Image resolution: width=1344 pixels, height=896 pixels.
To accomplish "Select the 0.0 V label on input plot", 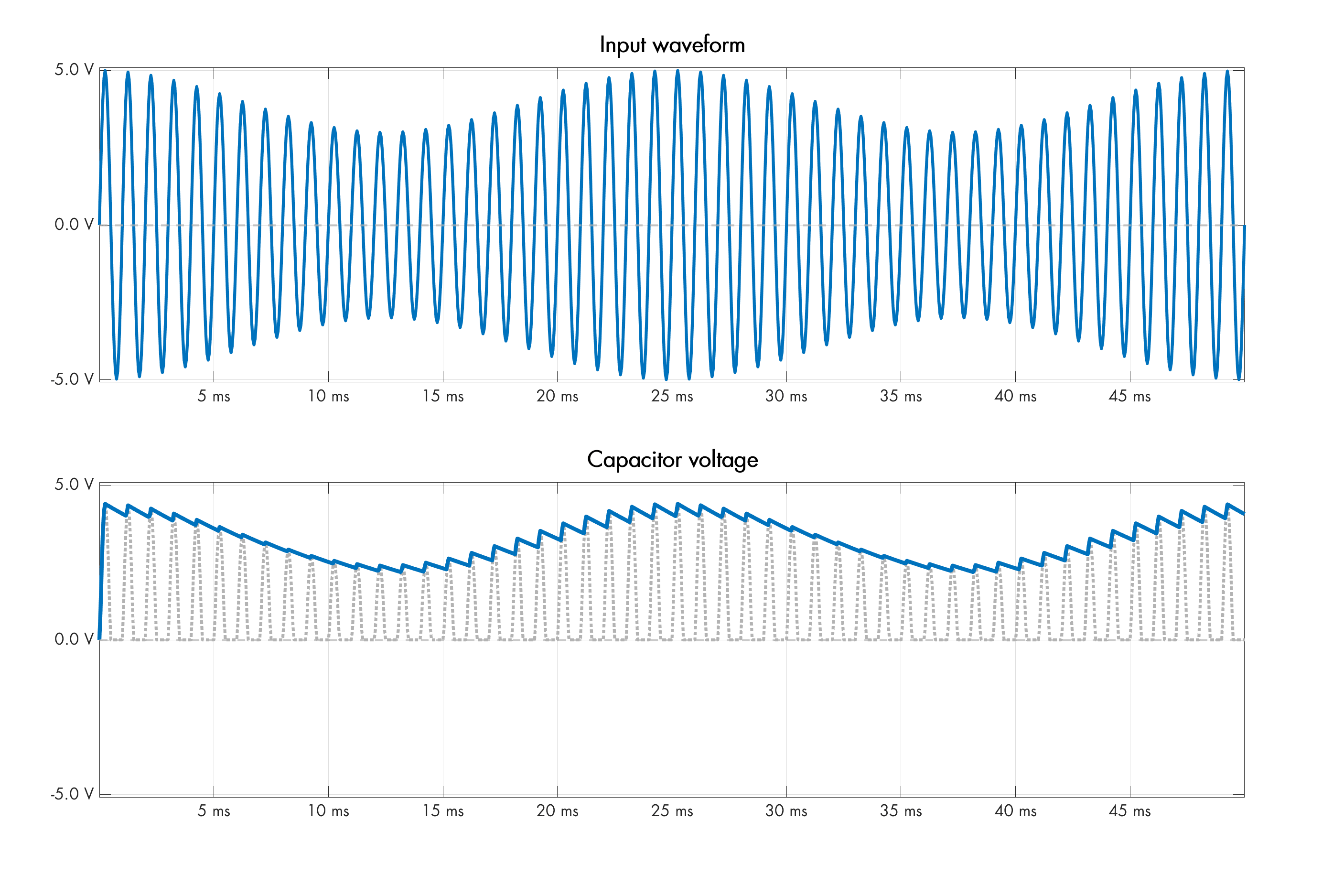I will (74, 225).
